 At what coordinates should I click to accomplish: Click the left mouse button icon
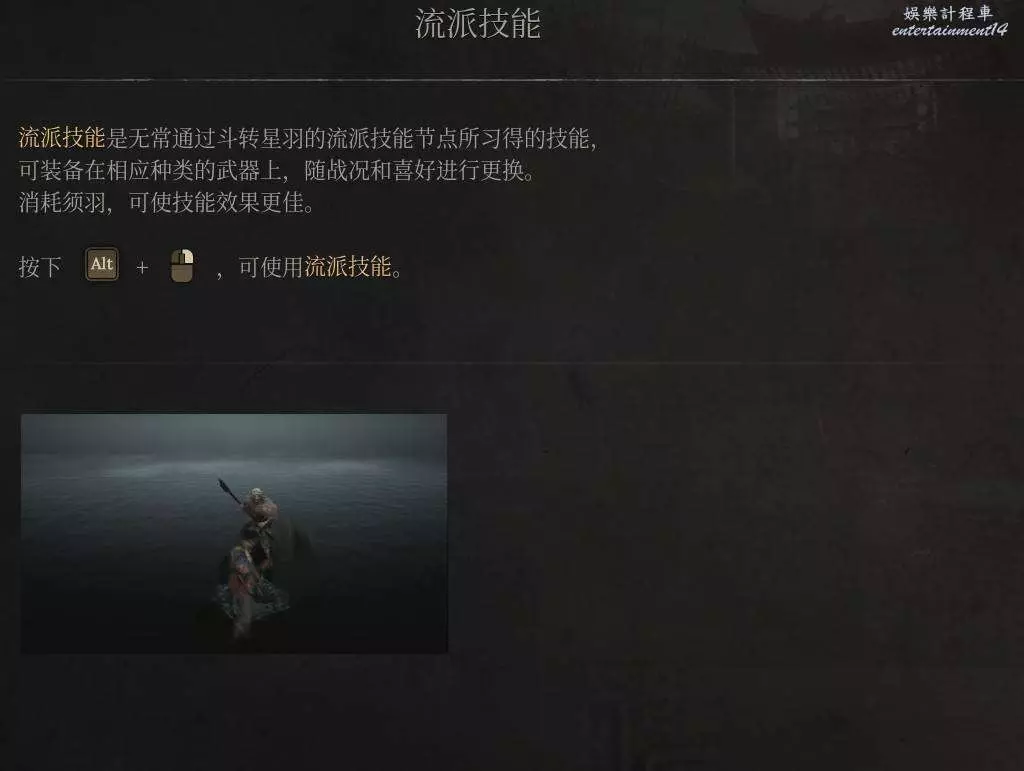[x=182, y=266]
